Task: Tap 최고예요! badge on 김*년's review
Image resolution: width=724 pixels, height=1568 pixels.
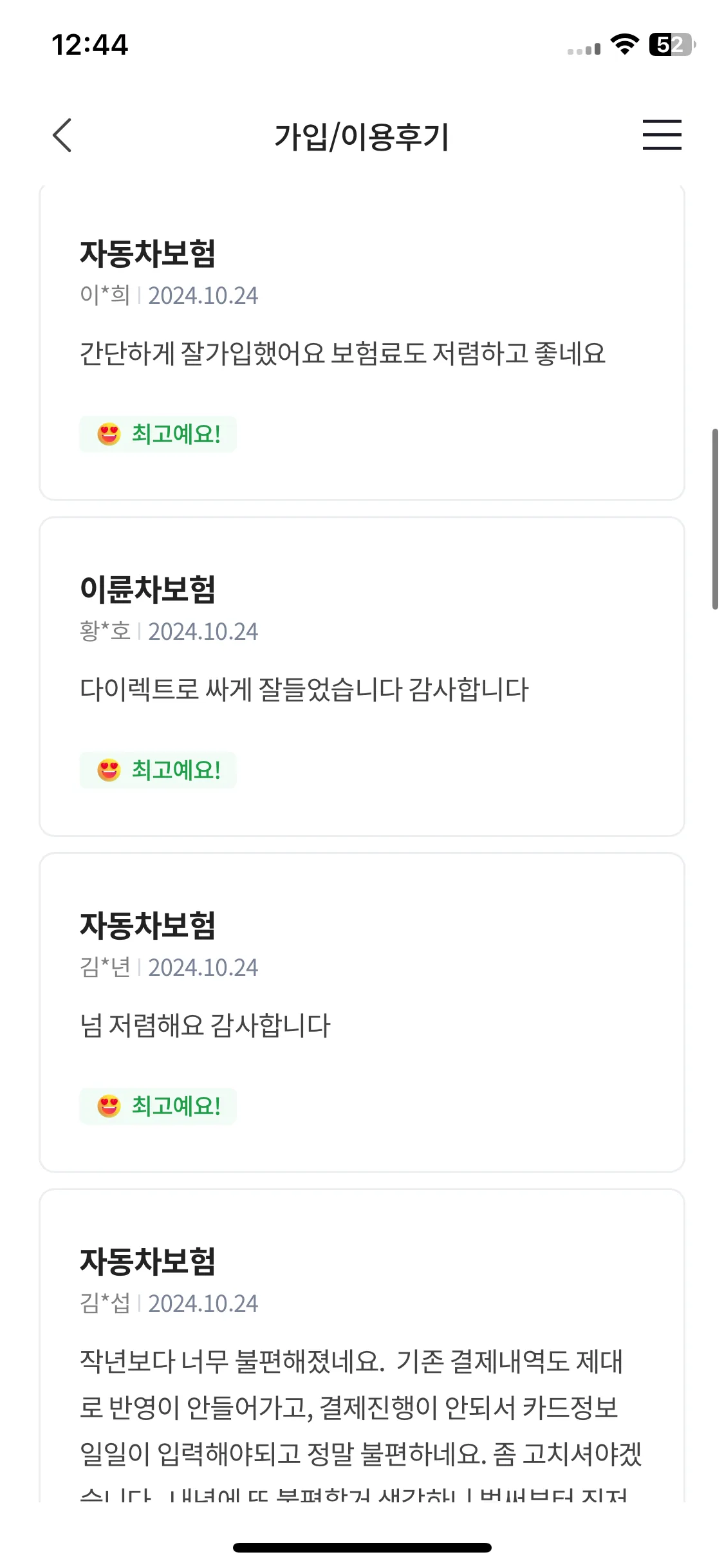Action: 158,1106
